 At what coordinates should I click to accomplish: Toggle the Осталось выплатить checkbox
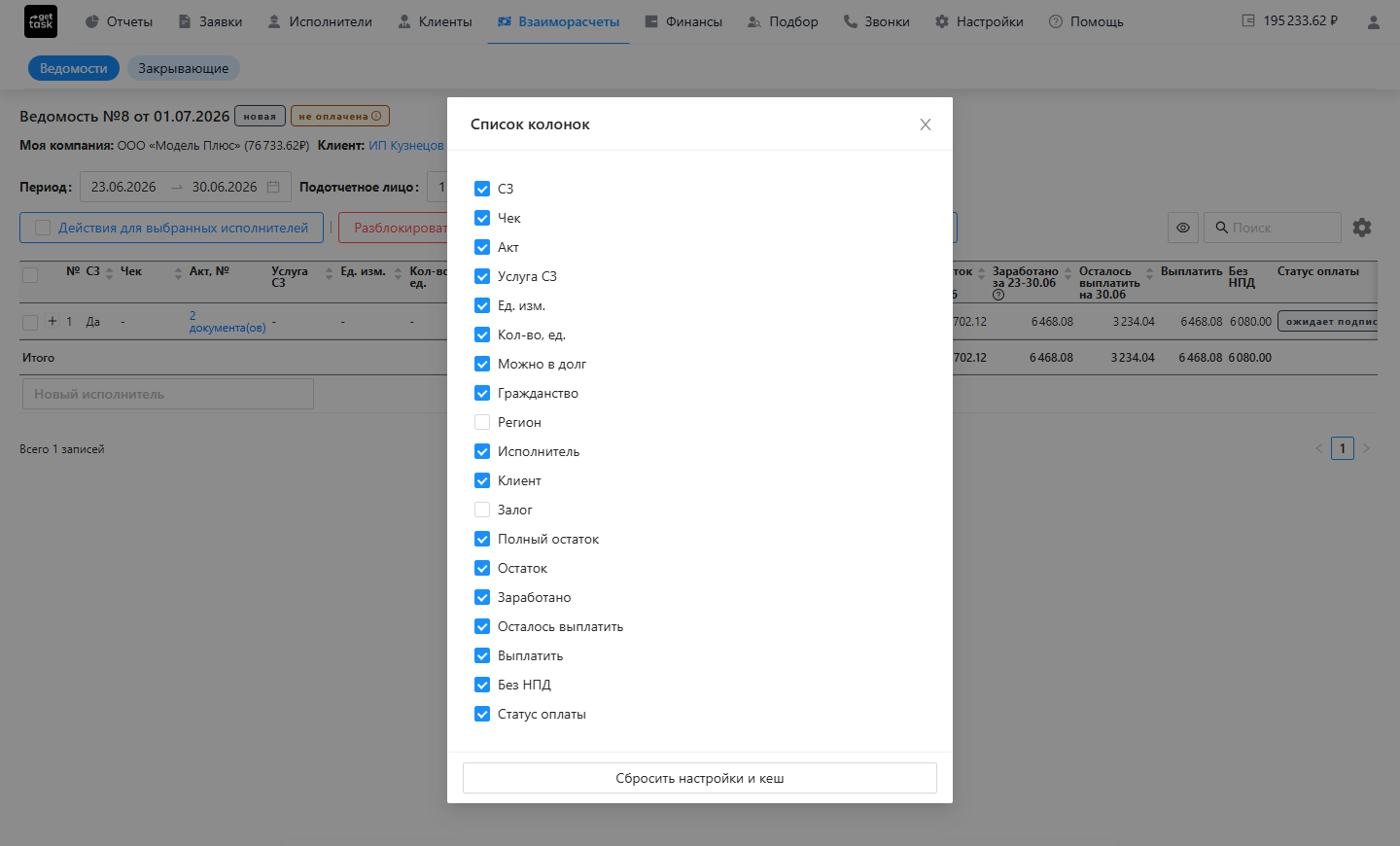point(482,626)
